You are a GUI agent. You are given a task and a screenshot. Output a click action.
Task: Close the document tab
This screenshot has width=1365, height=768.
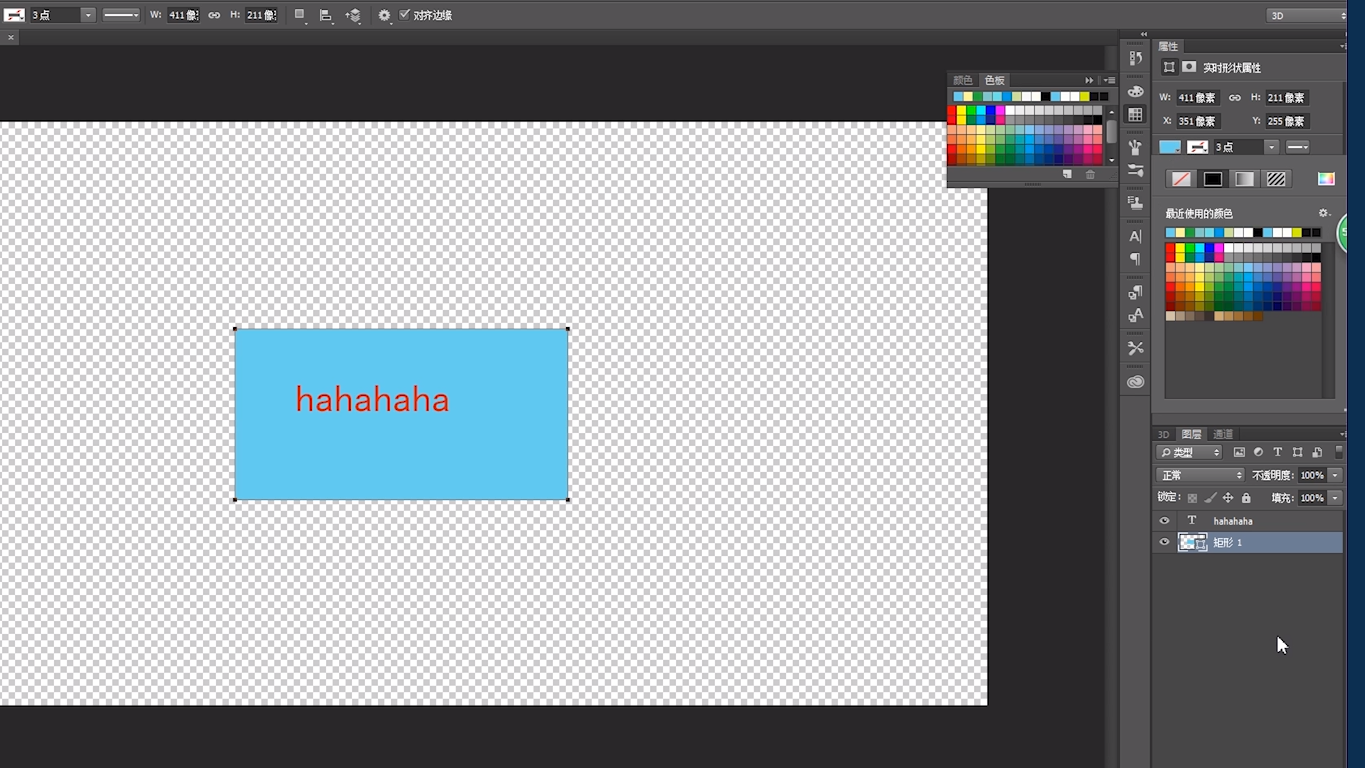(x=11, y=37)
